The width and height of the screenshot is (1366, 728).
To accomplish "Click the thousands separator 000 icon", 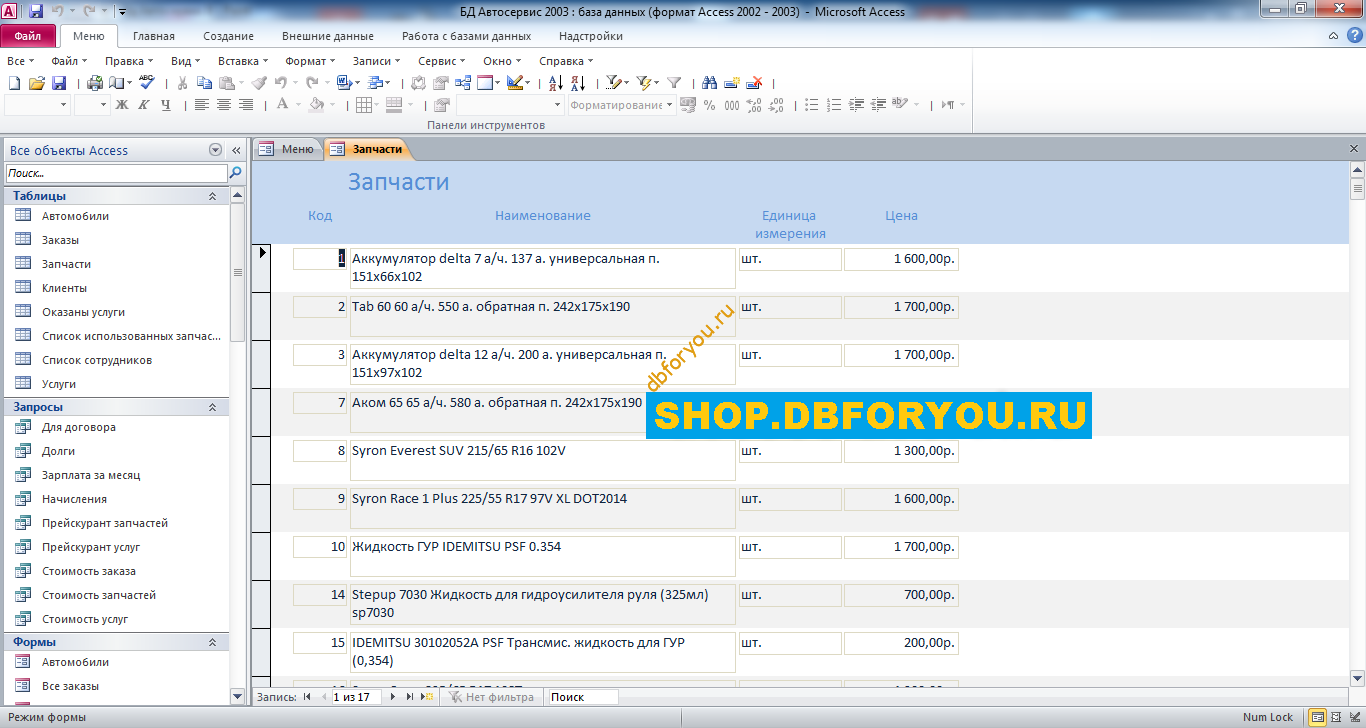I will [731, 105].
